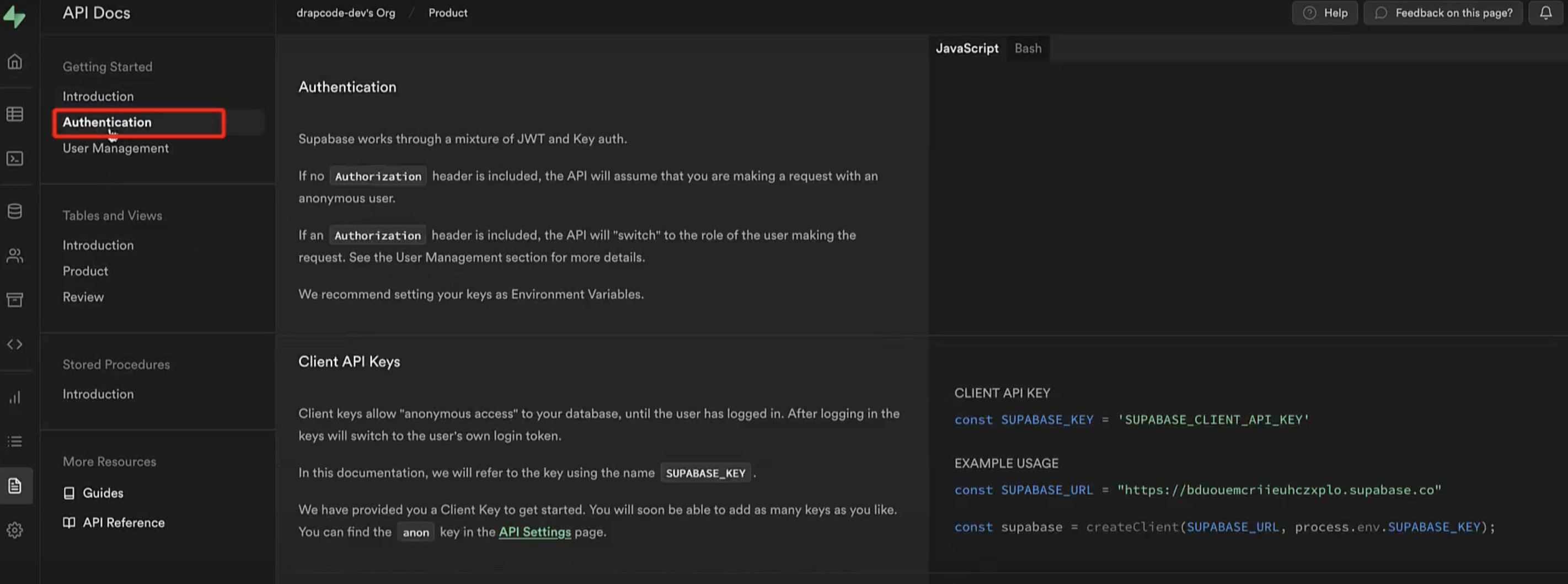Viewport: 1568px width, 584px height.
Task: Click the Tables and Views section label
Action: pos(112,216)
